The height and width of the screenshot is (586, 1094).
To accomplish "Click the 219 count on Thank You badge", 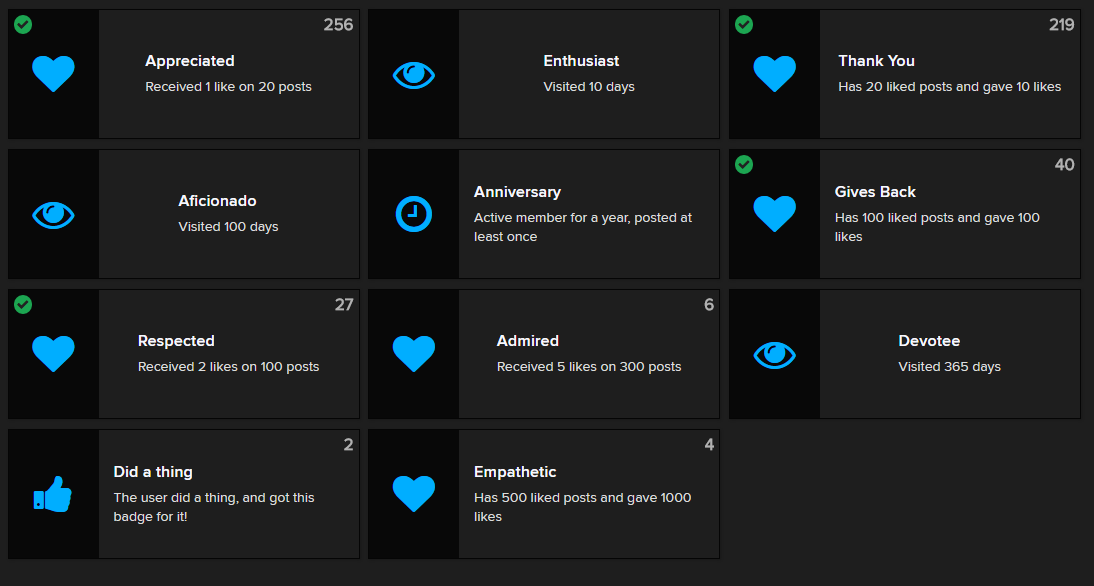I will point(1061,25).
